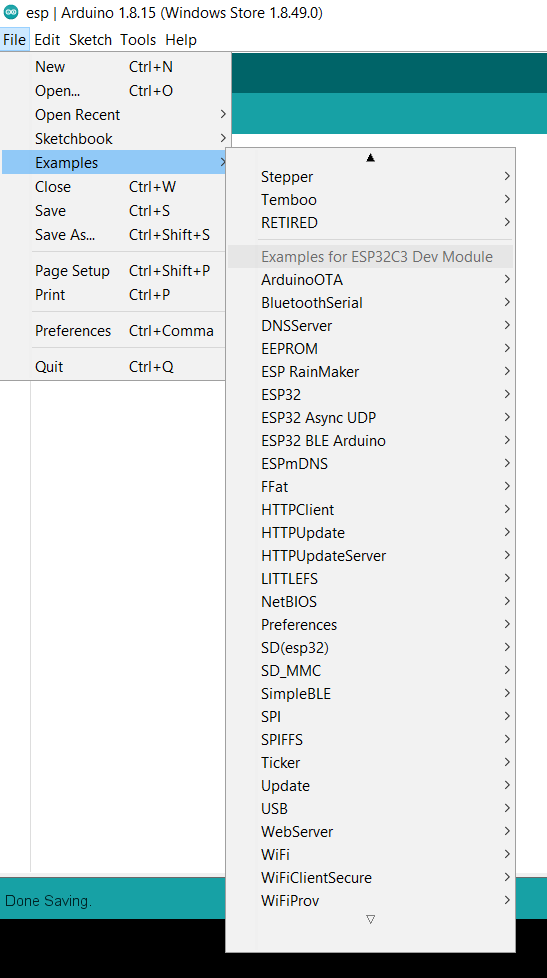Image resolution: width=547 pixels, height=978 pixels.
Task: Open BluetoothSerial examples submenu
Action: (370, 303)
